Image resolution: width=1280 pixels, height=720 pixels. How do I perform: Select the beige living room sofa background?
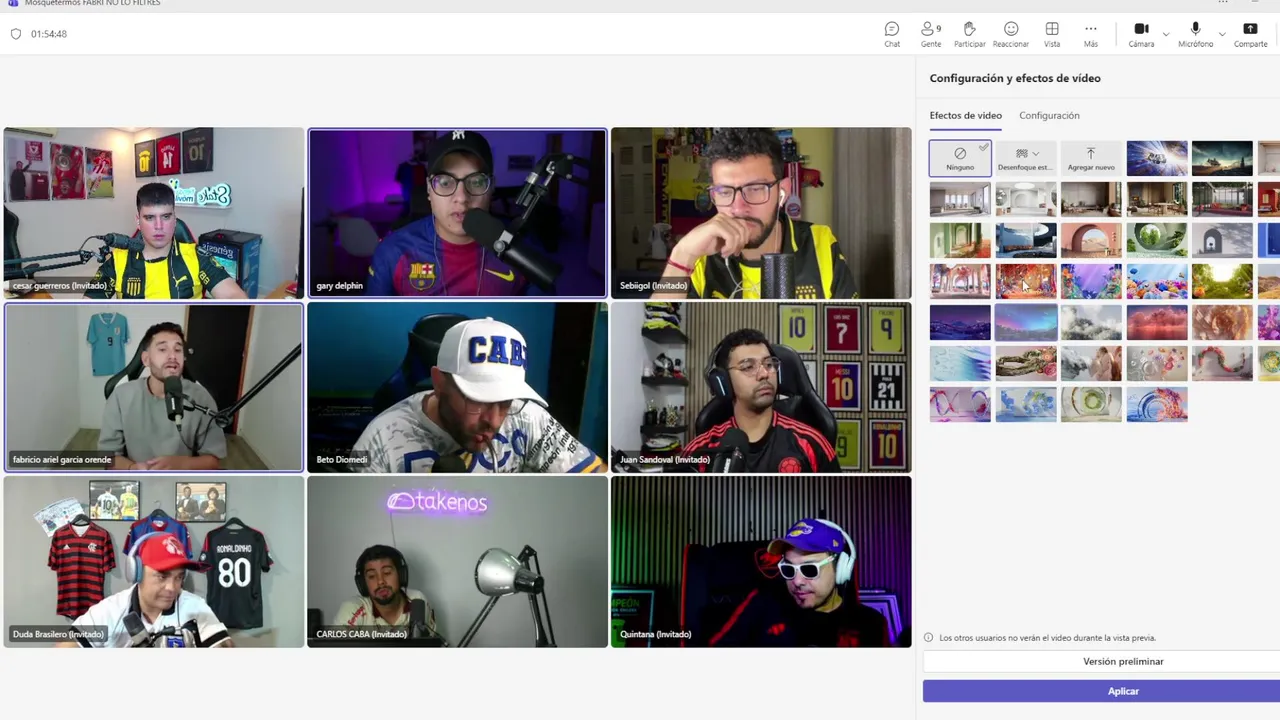(x=1091, y=199)
